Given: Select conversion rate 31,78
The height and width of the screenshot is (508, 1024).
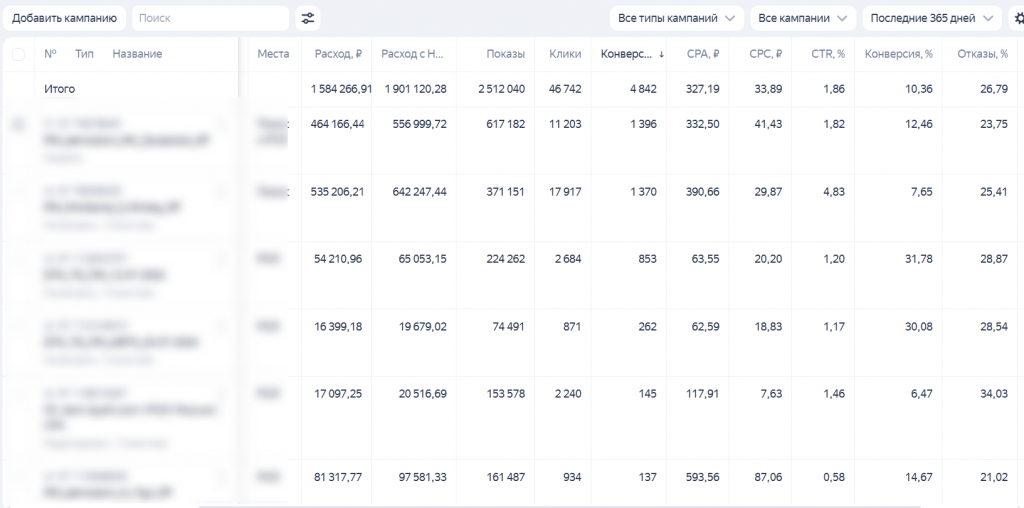Looking at the screenshot, I should click(919, 259).
